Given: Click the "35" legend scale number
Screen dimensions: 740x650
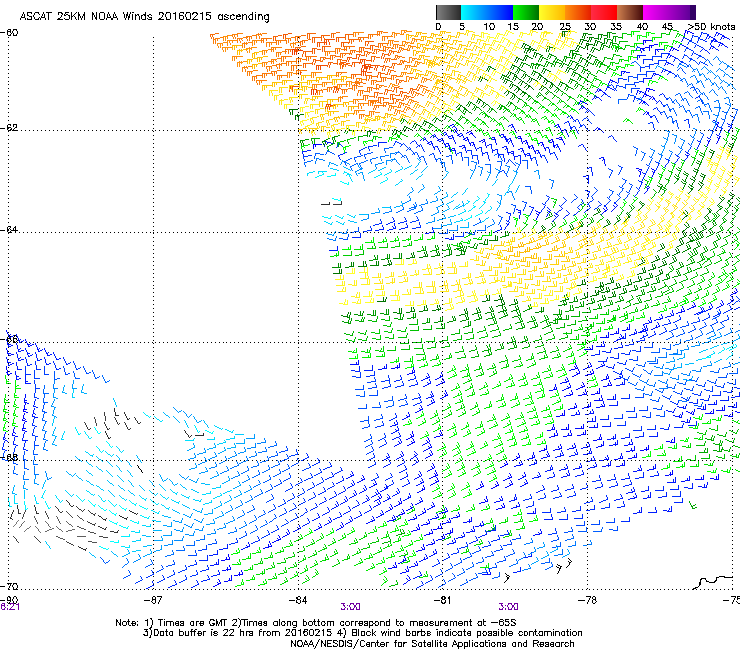Looking at the screenshot, I should (x=616, y=26).
